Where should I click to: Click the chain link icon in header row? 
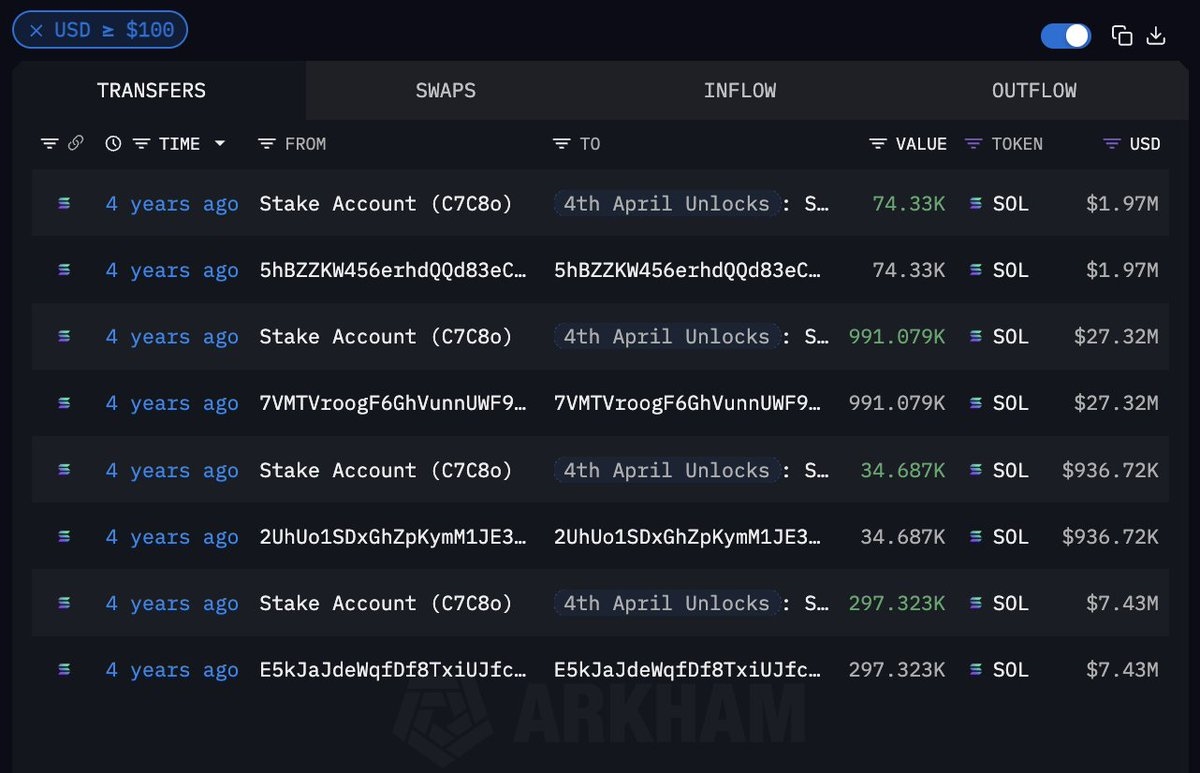pos(75,144)
